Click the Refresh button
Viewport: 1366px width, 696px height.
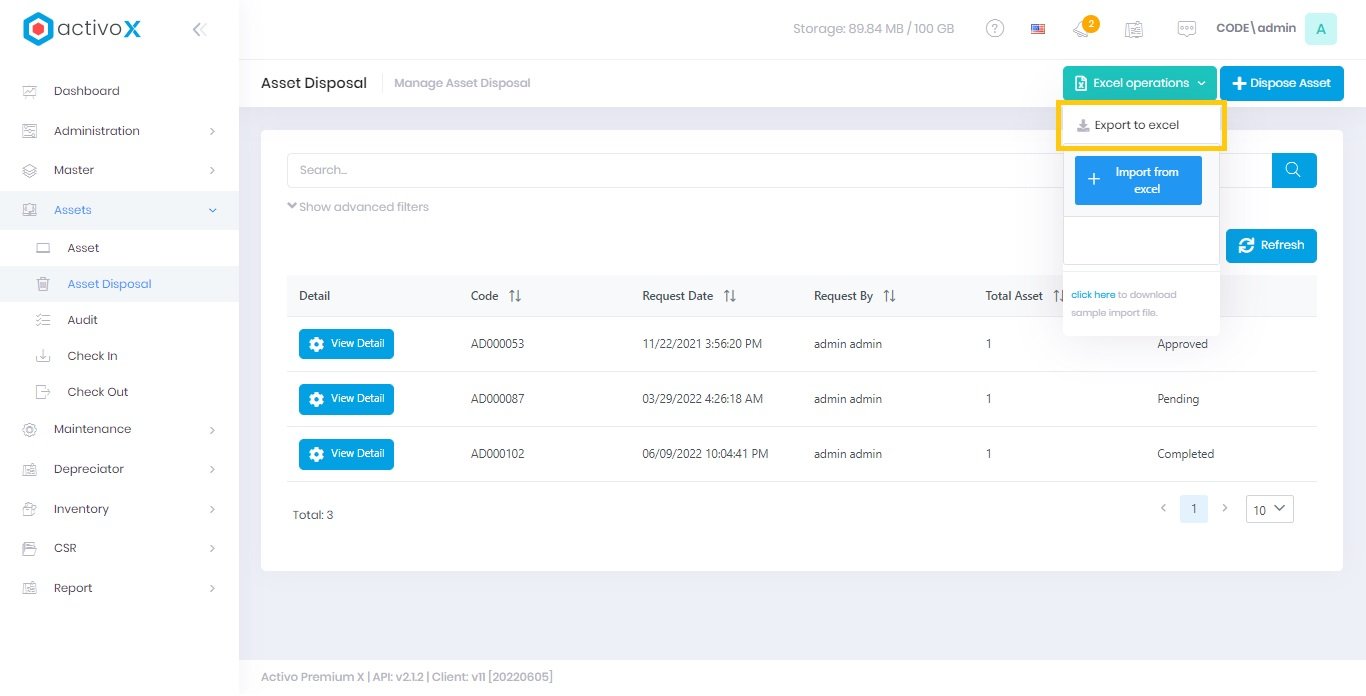pos(1271,245)
